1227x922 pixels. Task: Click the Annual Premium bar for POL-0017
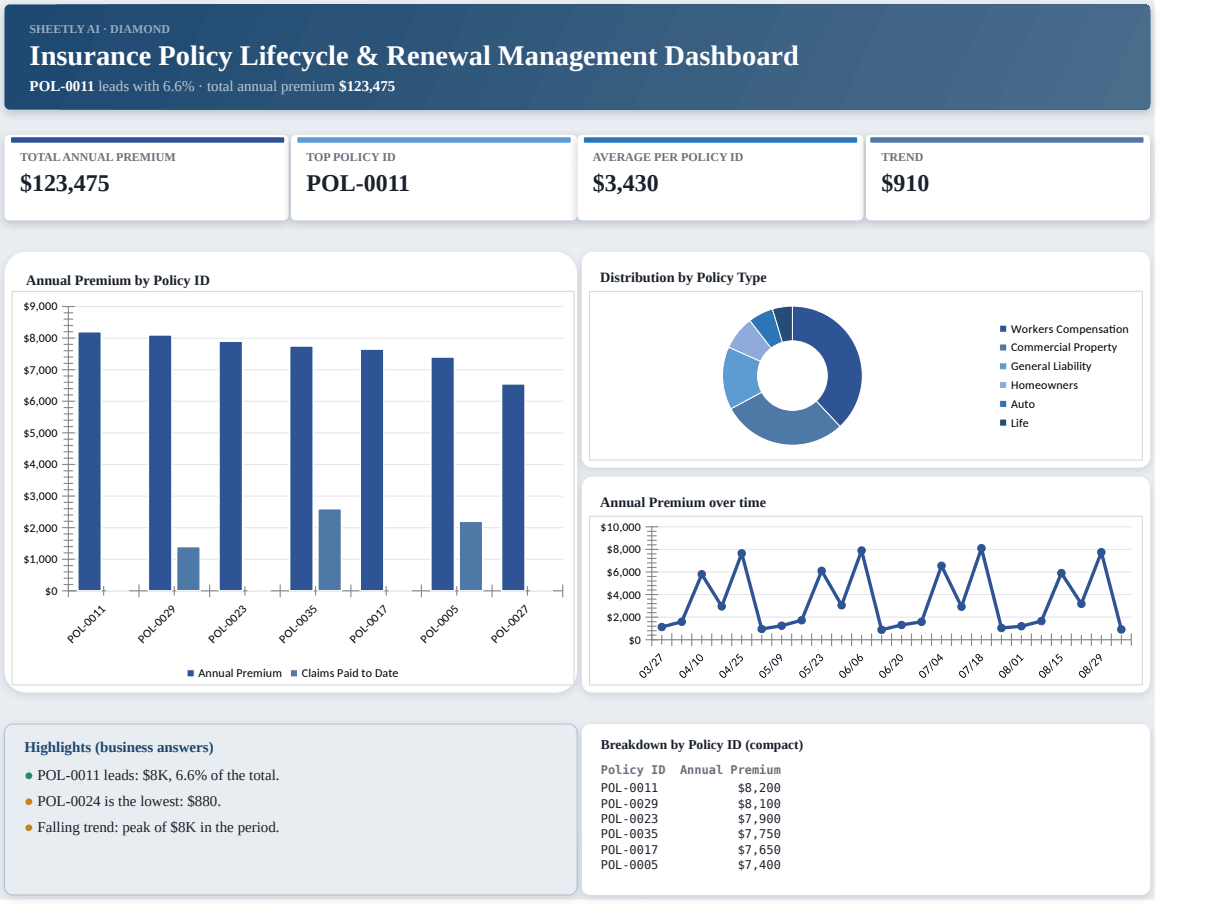372,470
